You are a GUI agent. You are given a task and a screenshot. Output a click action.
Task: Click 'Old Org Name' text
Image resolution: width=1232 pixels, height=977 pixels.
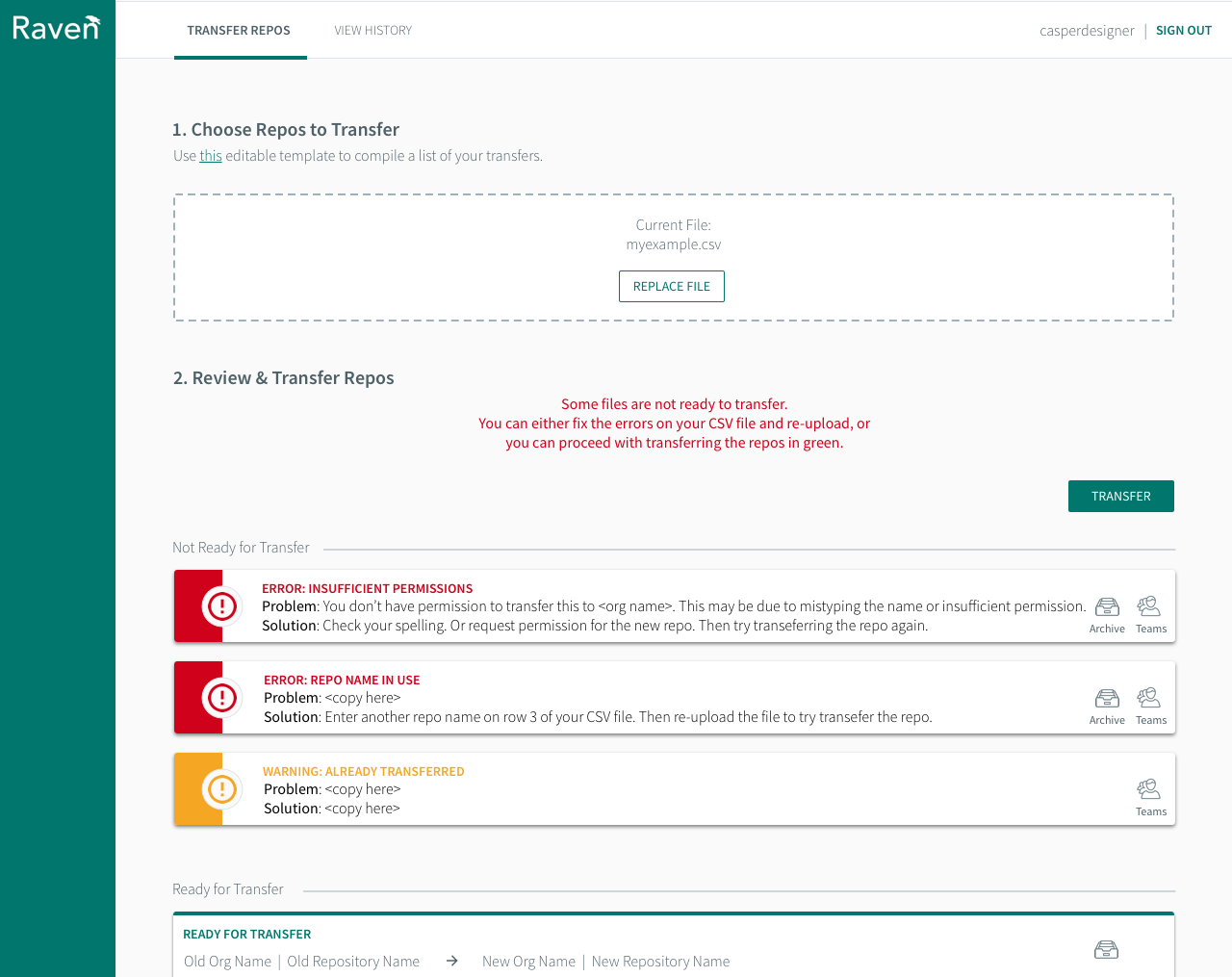point(228,962)
